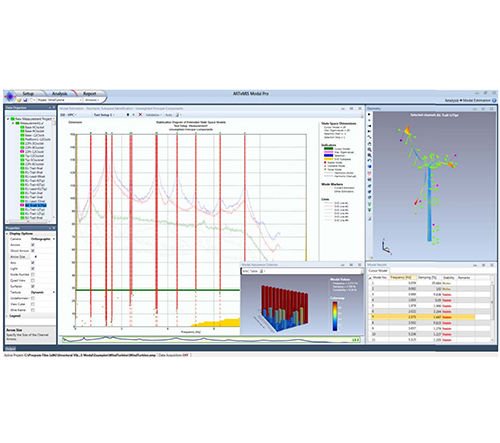Click the blue help icon beside Modal Estimation
Viewport: 500px width, 443px height.
494,100
